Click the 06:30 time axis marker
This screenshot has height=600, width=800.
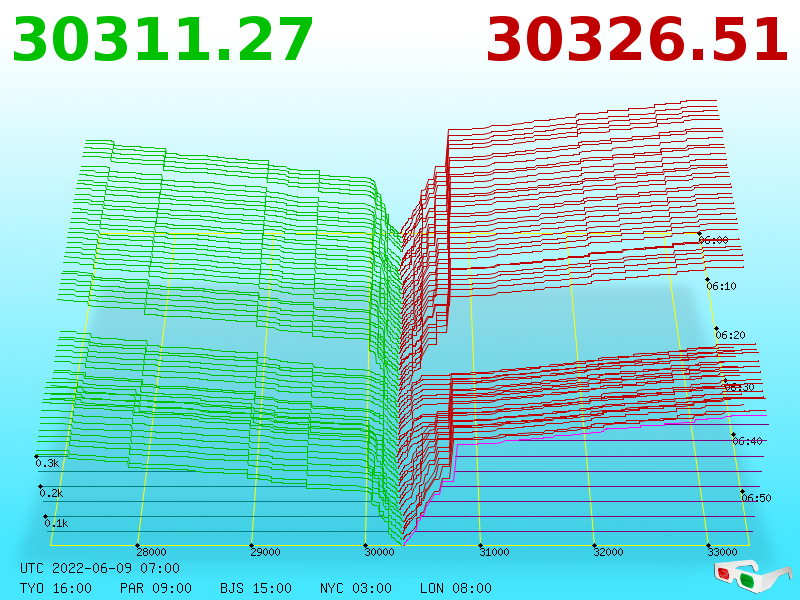coord(739,387)
